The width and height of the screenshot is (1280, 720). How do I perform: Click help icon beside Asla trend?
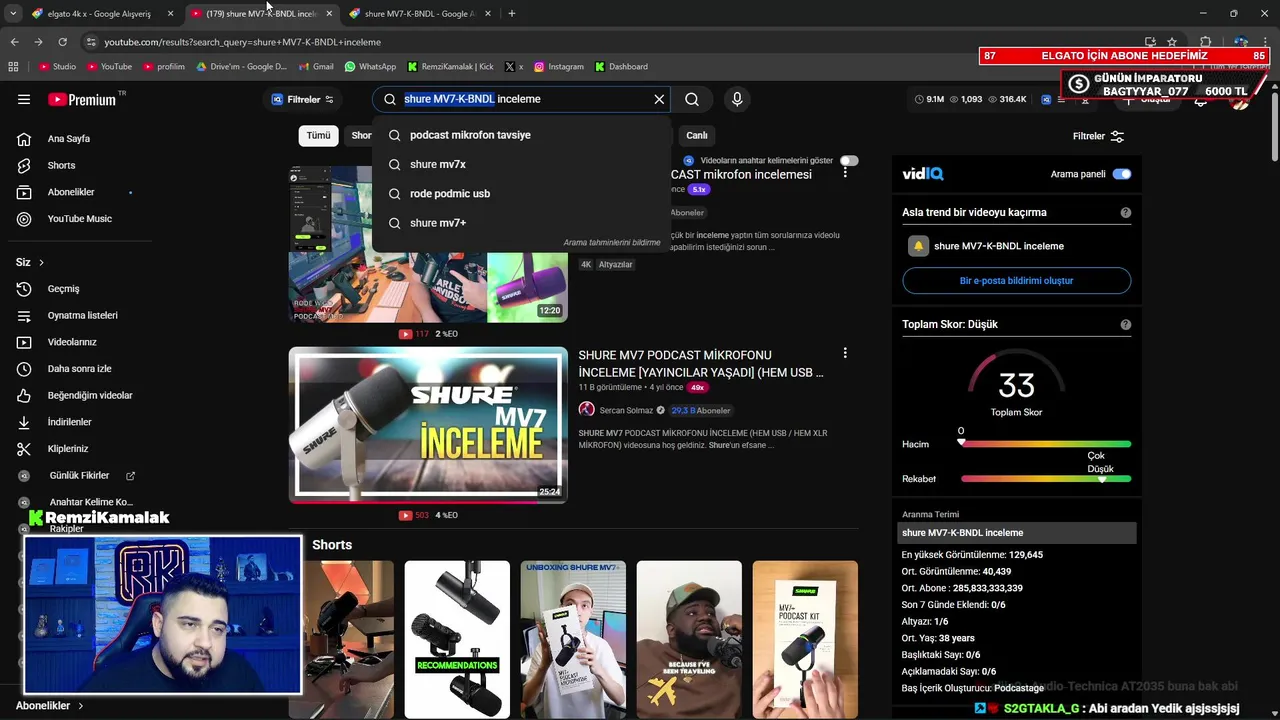tap(1126, 213)
